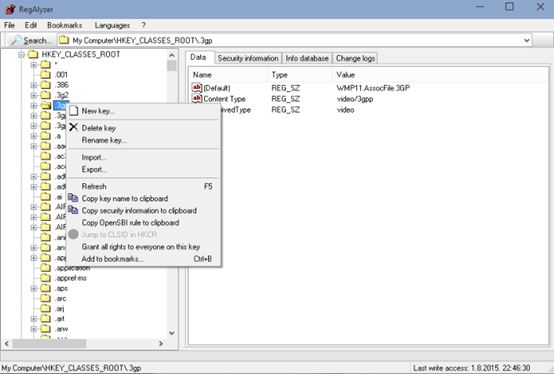Select the .001 key in tree

[61, 75]
